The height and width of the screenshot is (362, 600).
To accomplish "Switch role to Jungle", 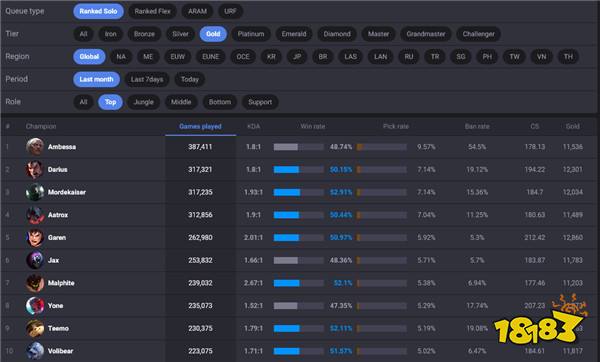I will [x=143, y=102].
